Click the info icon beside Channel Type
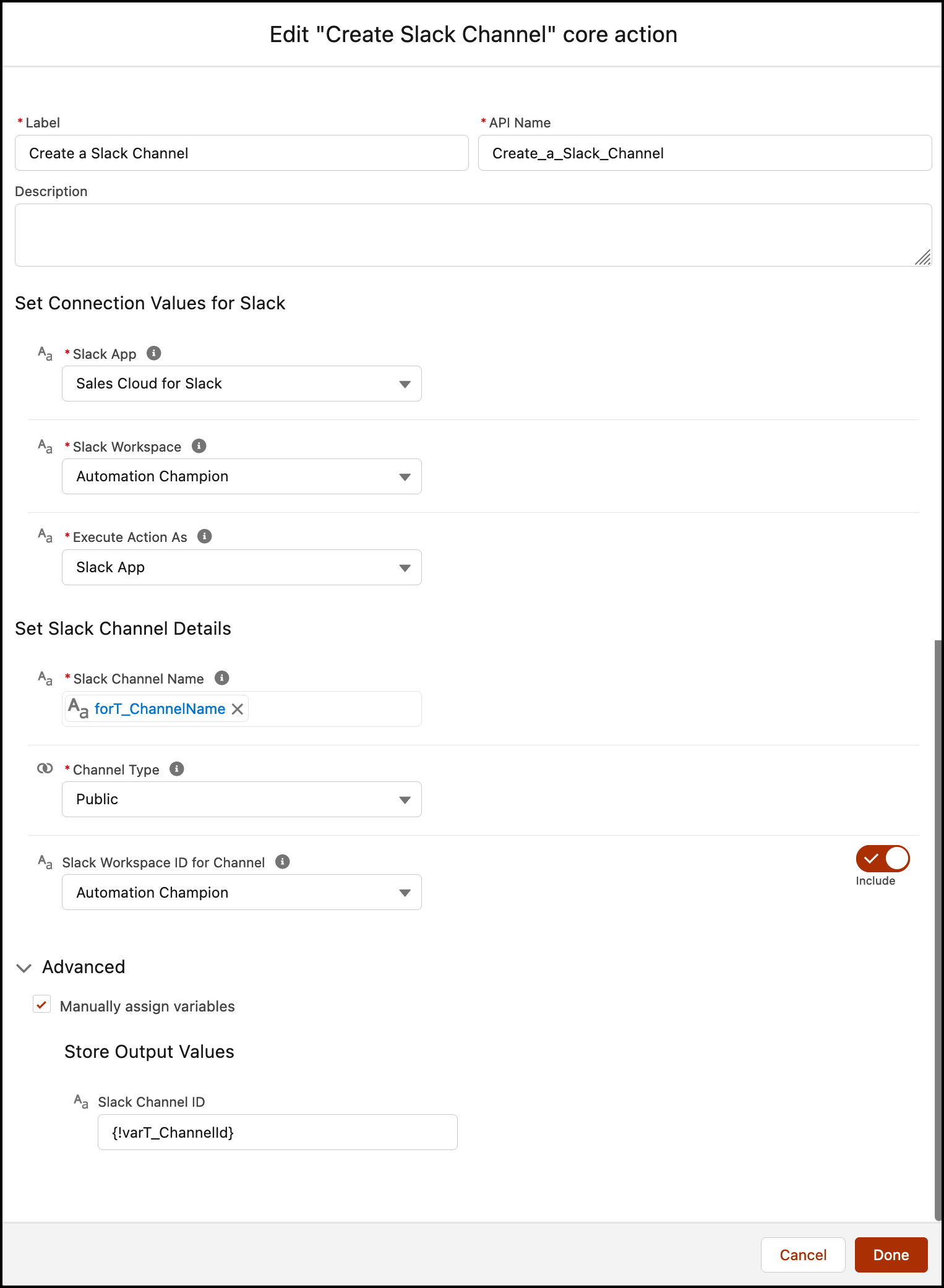Image resolution: width=944 pixels, height=1288 pixels. click(176, 769)
